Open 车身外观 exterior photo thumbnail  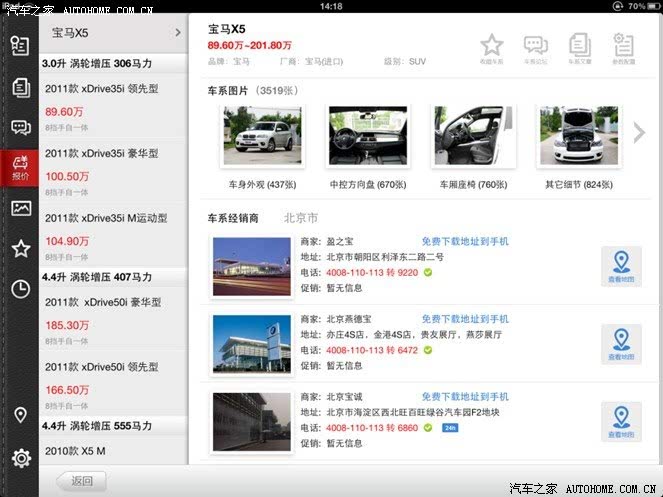point(262,135)
